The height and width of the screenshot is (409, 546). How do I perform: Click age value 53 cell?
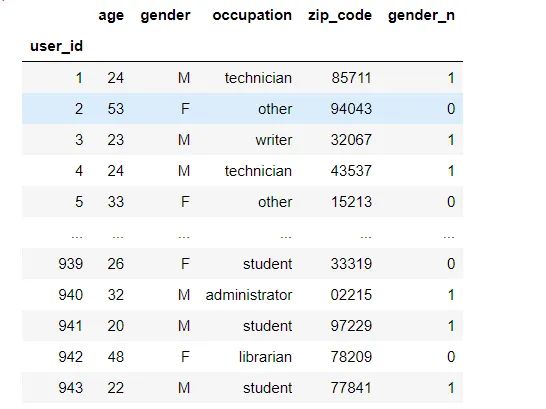click(x=116, y=109)
